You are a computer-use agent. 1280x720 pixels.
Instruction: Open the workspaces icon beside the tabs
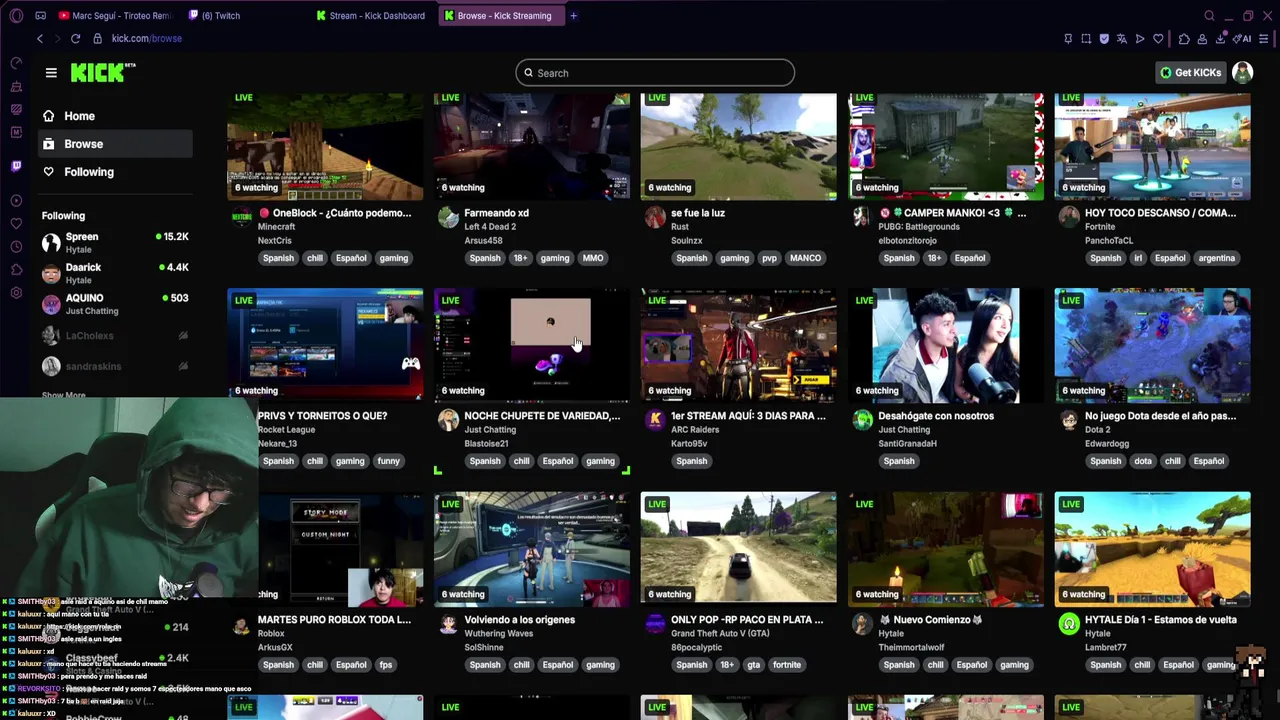pos(40,15)
